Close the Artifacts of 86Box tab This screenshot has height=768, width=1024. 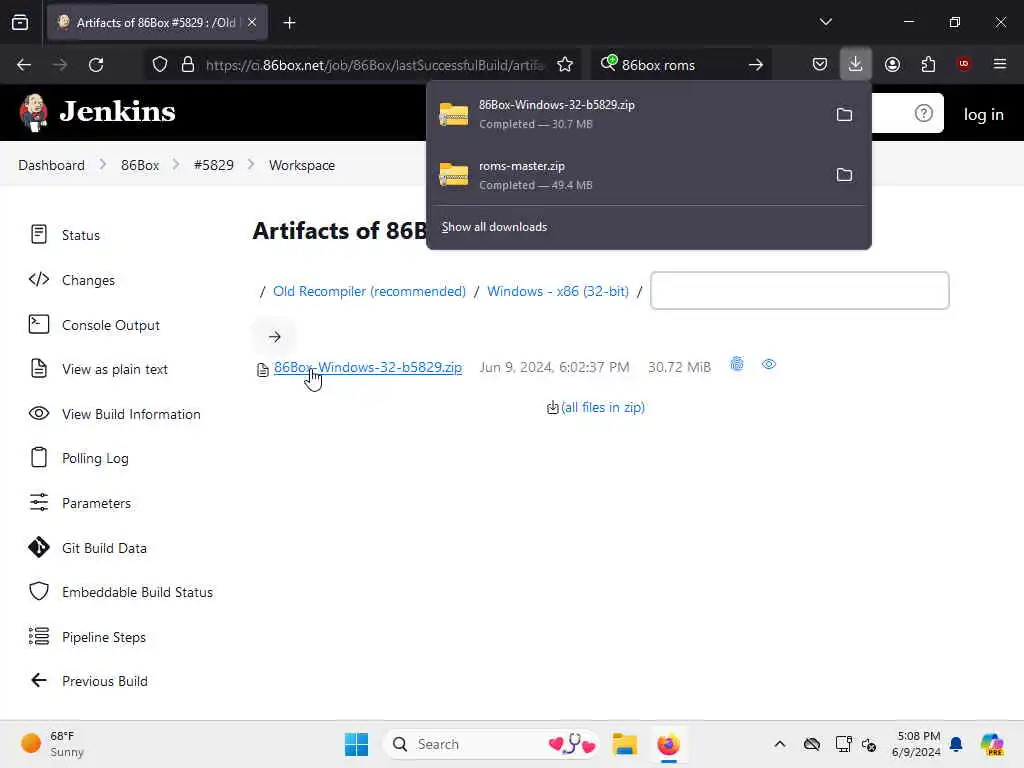coord(252,23)
